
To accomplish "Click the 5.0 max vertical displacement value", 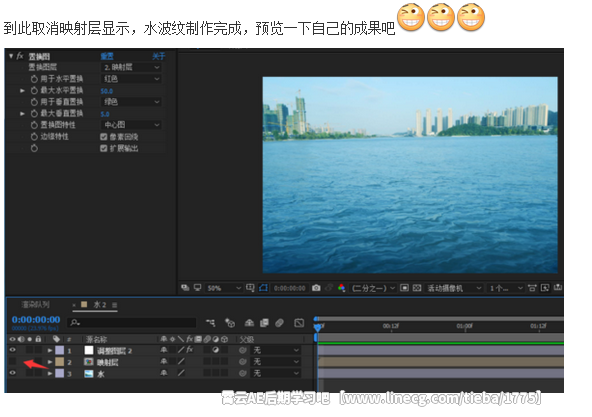I will (x=105, y=114).
